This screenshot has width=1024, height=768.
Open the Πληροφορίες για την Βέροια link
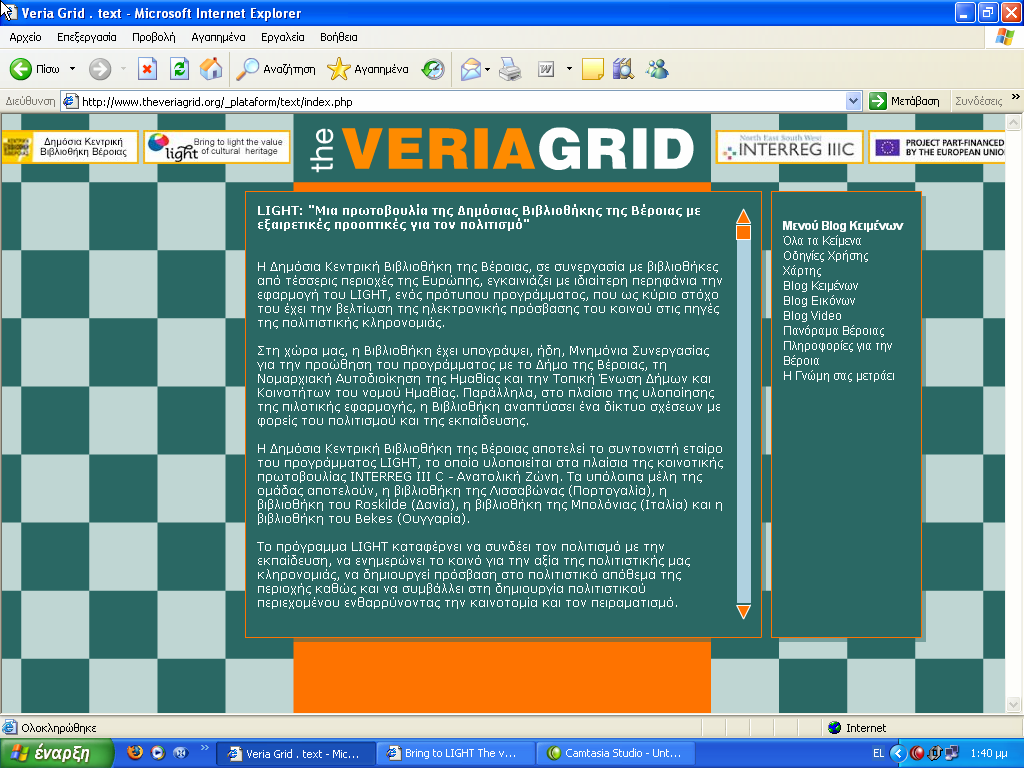point(837,353)
